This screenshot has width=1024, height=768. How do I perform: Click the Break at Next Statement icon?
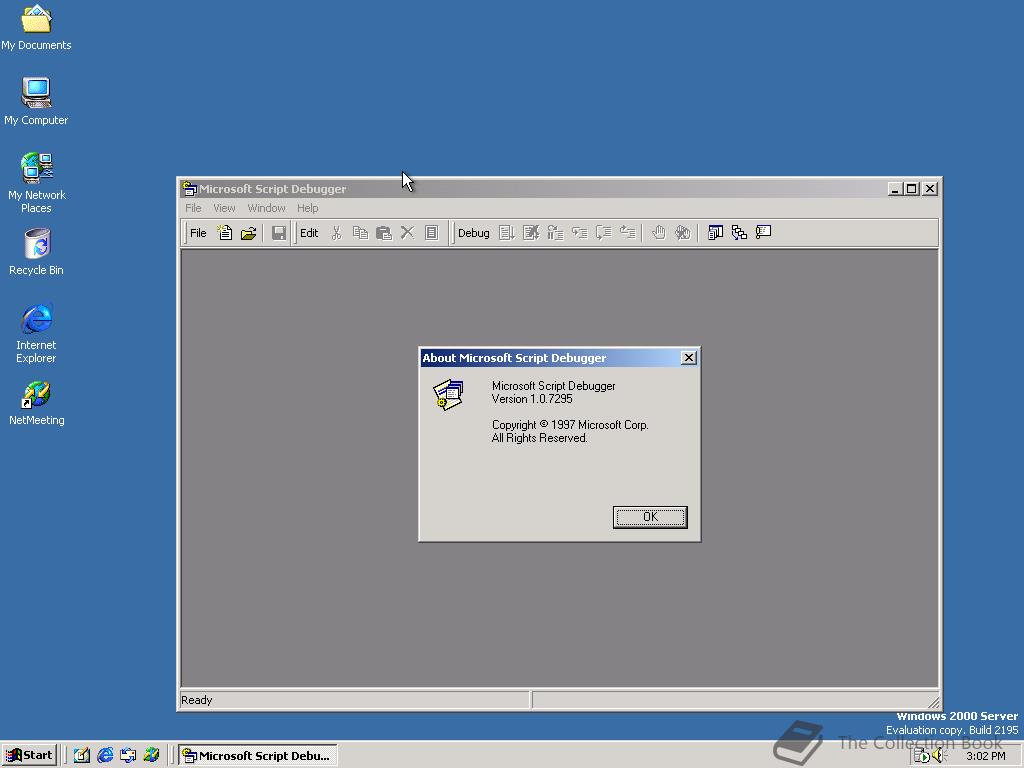[x=555, y=232]
